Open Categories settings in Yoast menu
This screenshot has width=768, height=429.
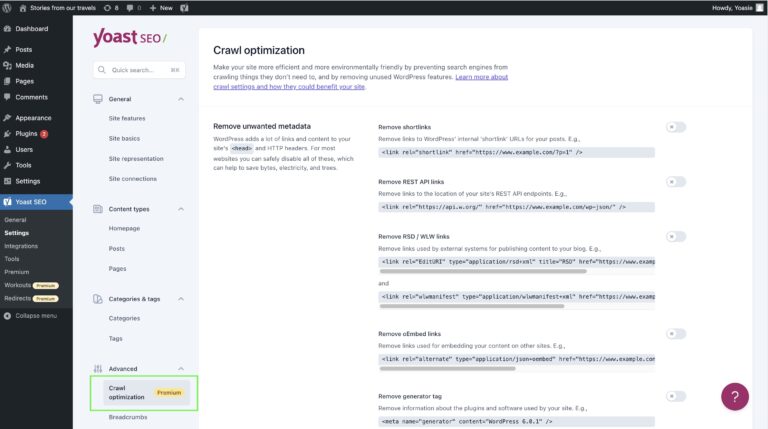click(124, 318)
